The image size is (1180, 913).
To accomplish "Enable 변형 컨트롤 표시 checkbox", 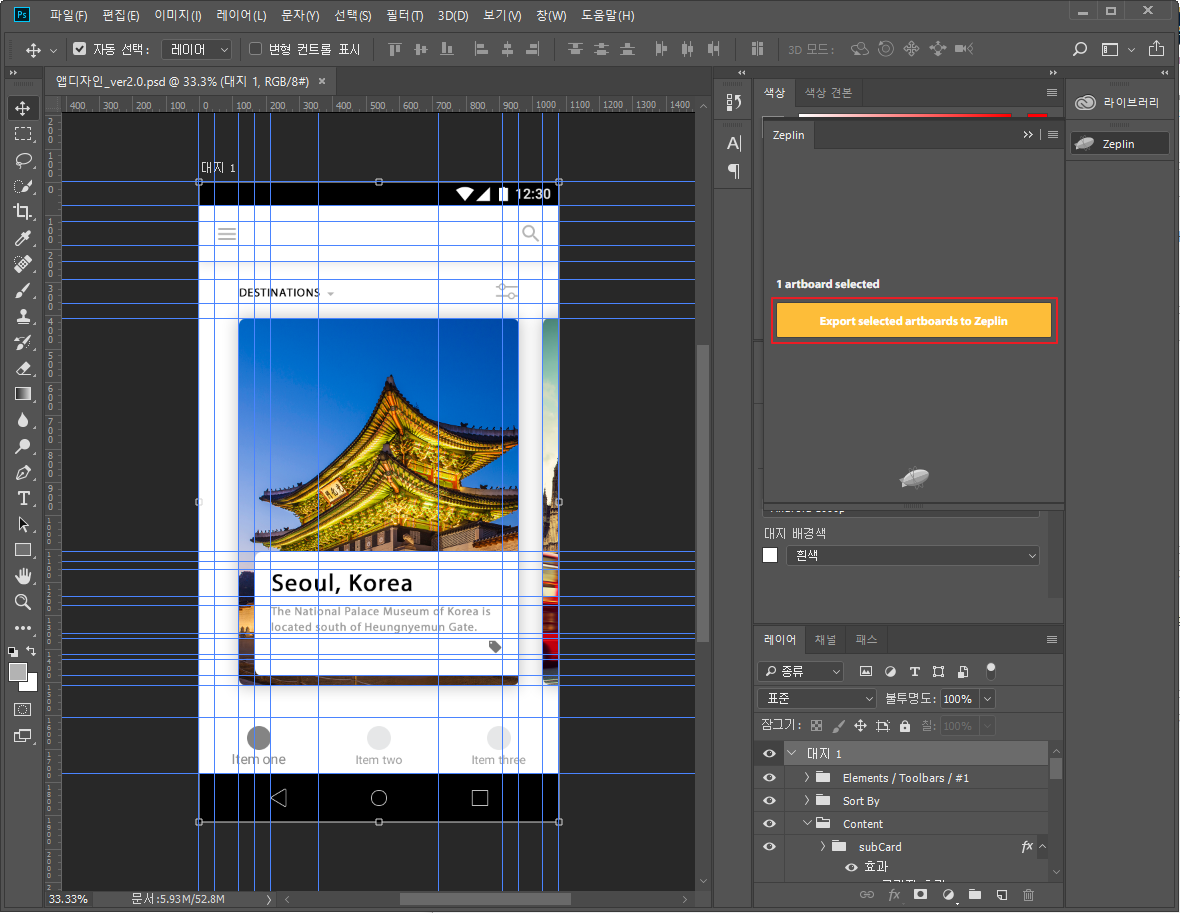I will pyautogui.click(x=255, y=49).
